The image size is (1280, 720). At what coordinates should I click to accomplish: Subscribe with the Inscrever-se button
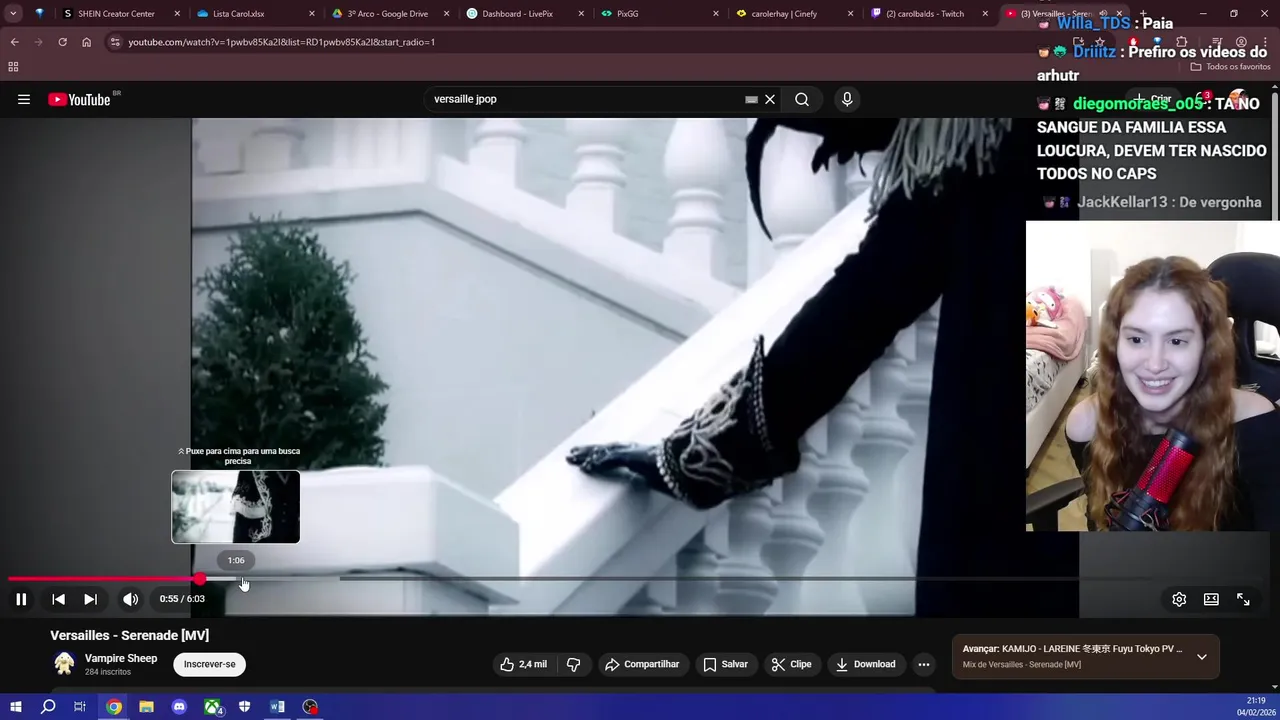[x=209, y=664]
